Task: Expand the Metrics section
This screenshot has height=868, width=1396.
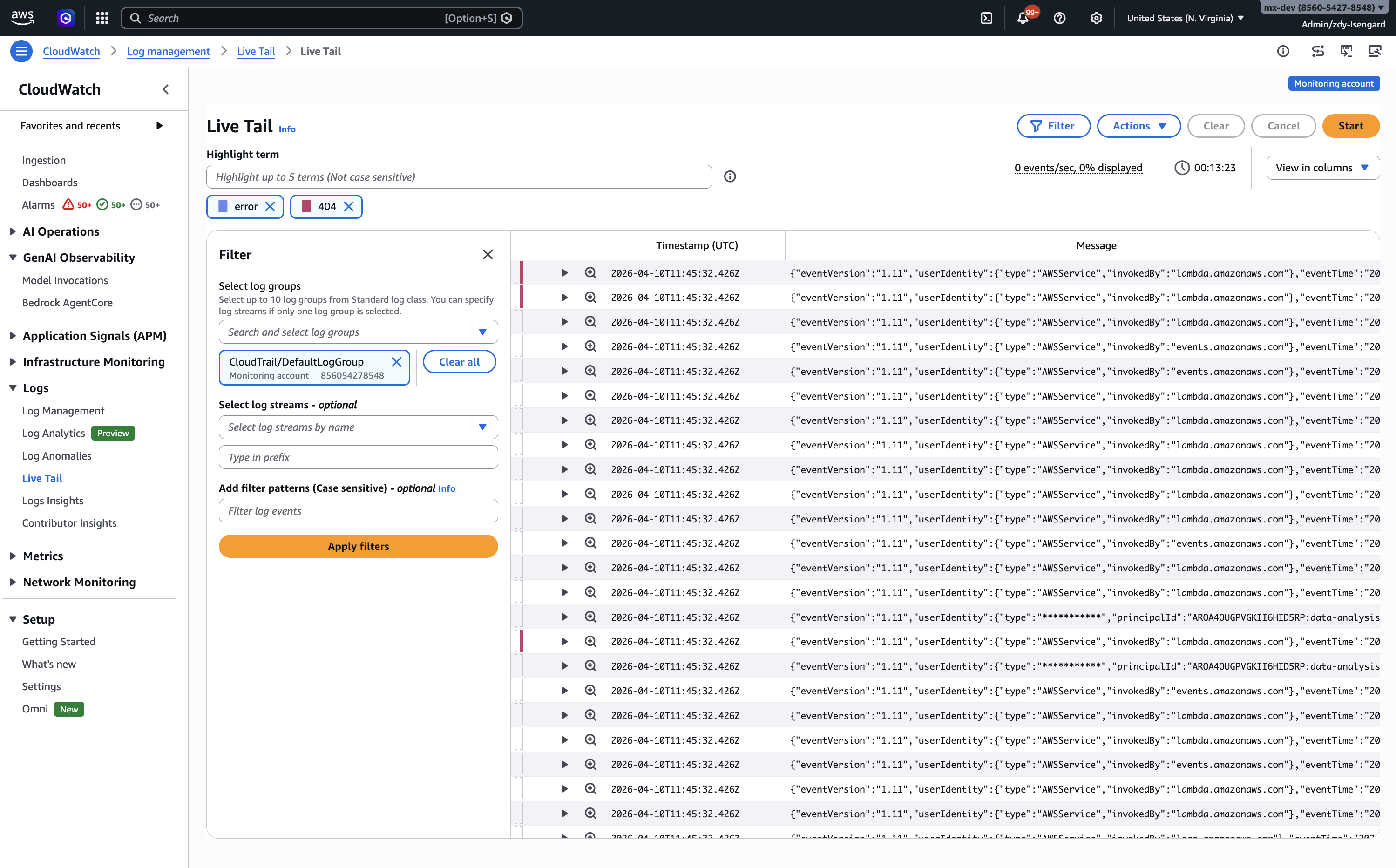Action: pos(13,556)
